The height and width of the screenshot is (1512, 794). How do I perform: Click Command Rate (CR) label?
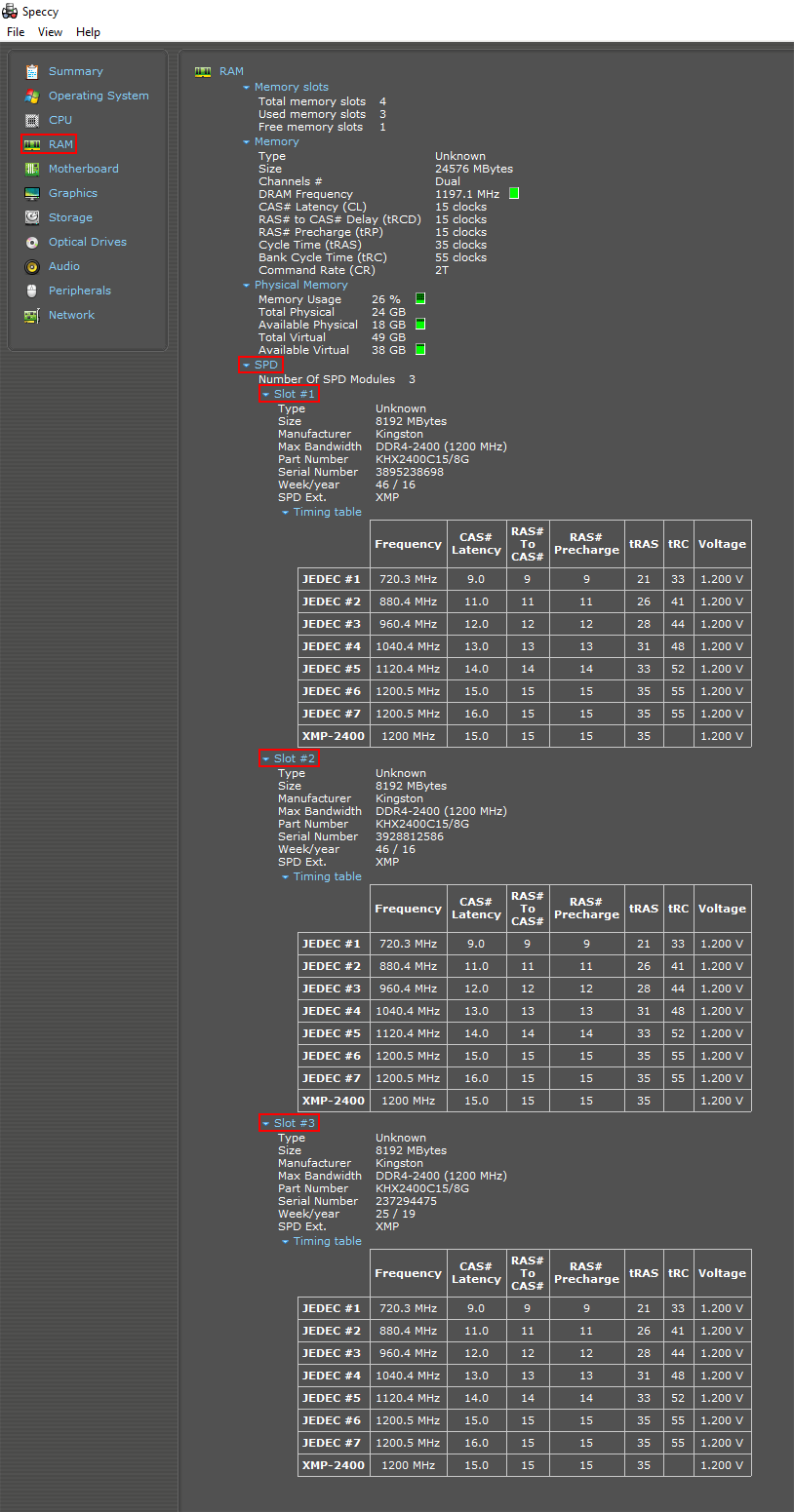tap(317, 270)
